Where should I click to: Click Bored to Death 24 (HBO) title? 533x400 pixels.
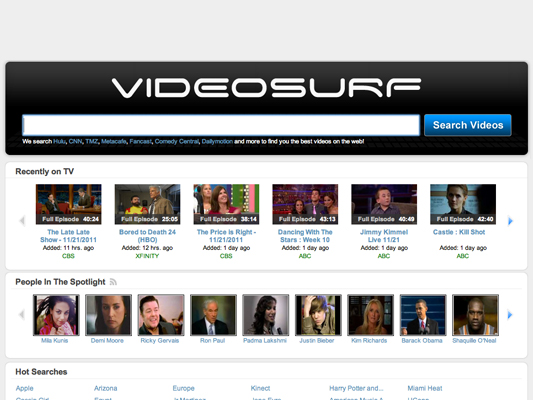point(147,236)
